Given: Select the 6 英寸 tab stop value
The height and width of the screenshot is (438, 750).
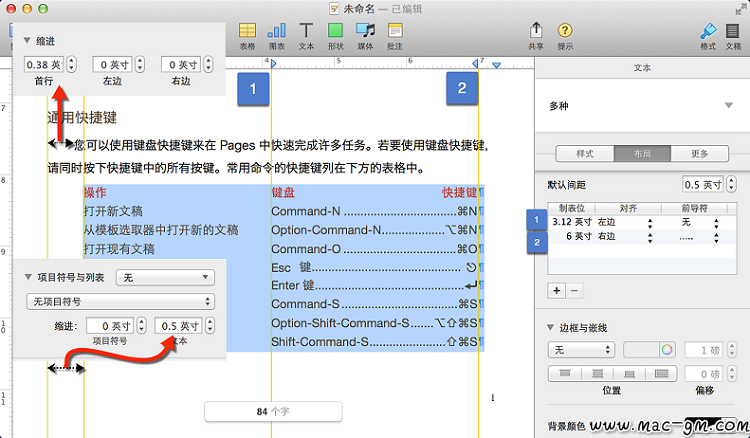Looking at the screenshot, I should (x=579, y=236).
